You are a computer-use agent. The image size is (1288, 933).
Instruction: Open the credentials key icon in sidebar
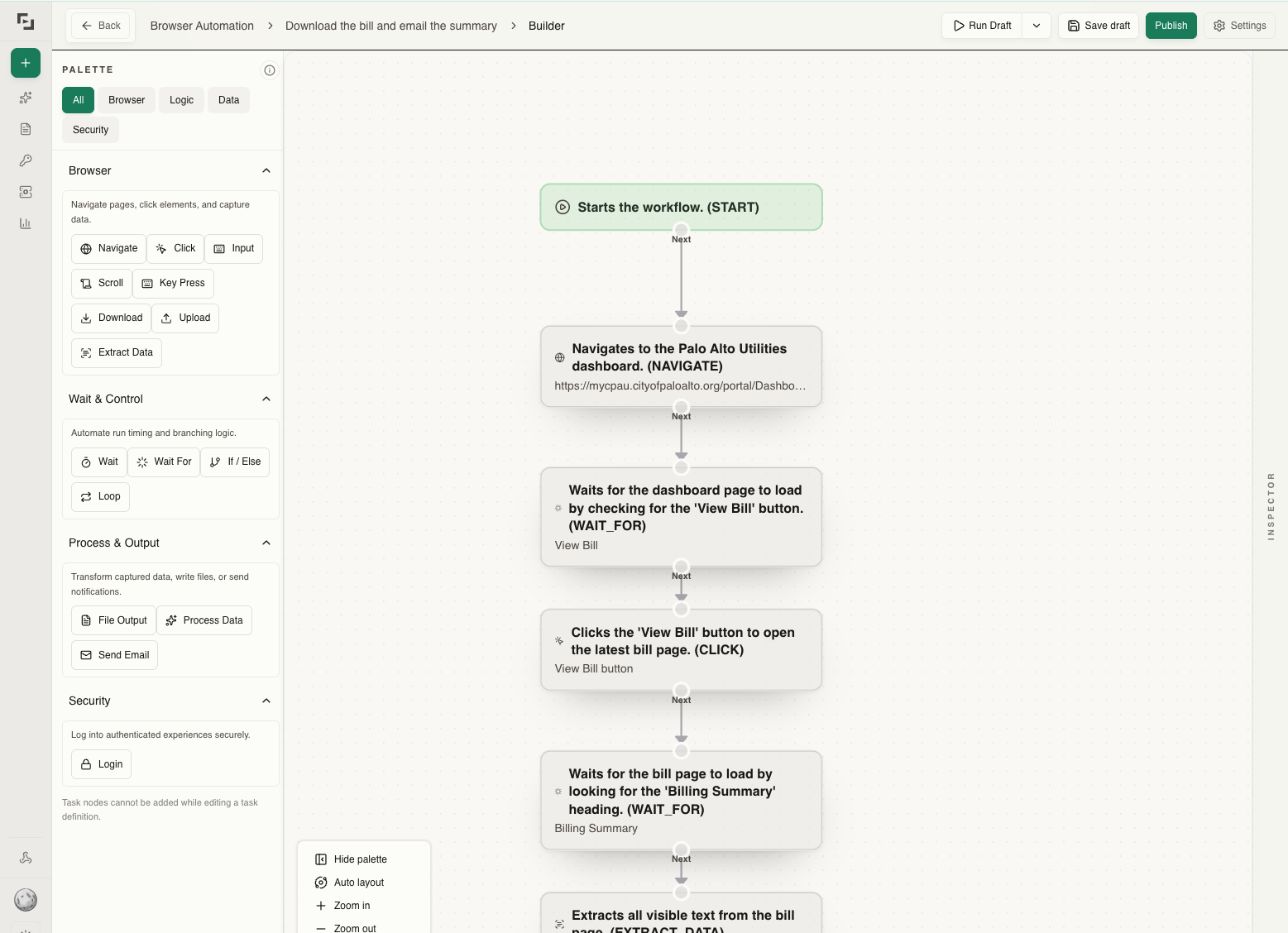pos(26,160)
